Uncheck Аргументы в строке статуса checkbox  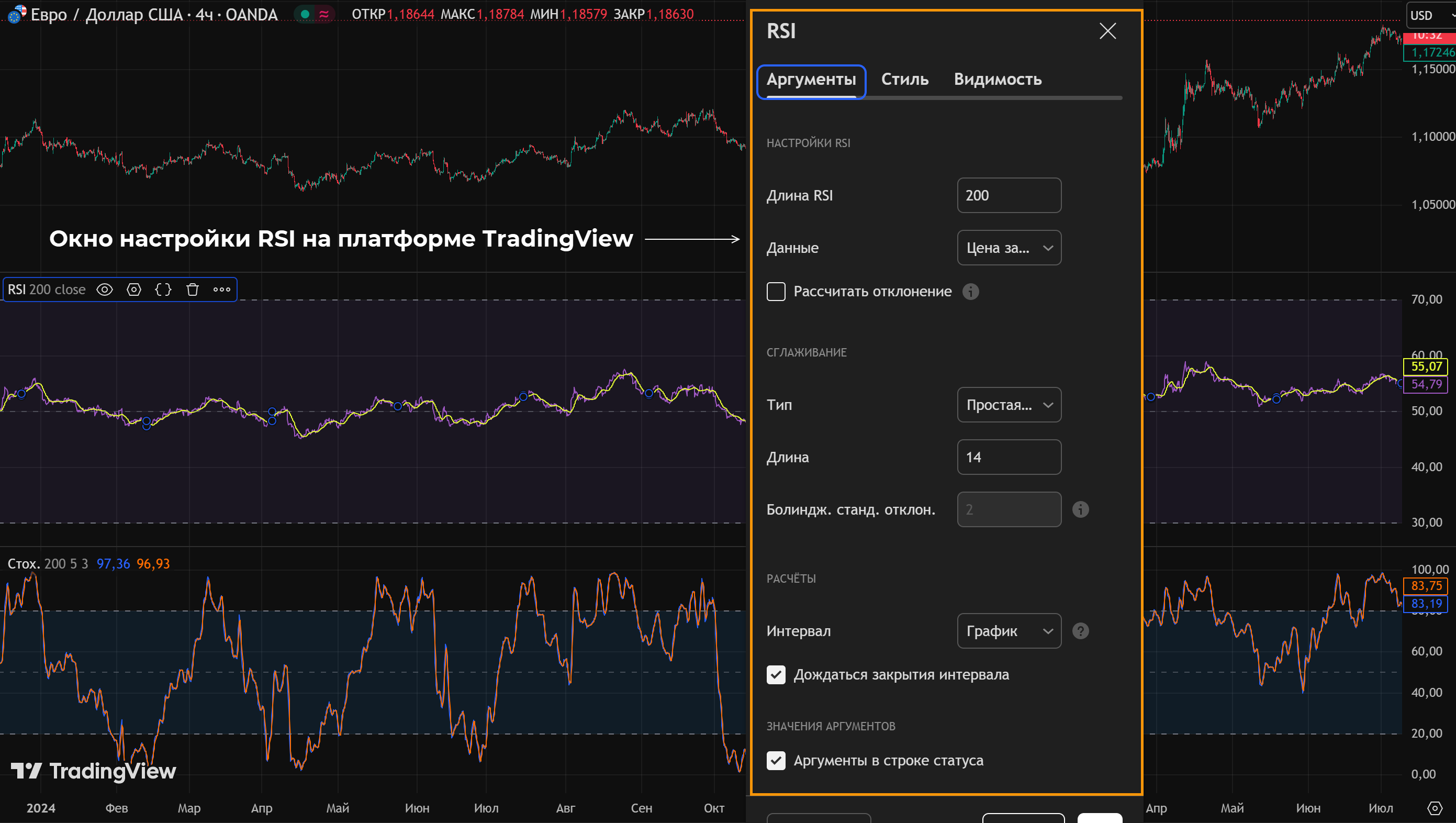(x=776, y=760)
